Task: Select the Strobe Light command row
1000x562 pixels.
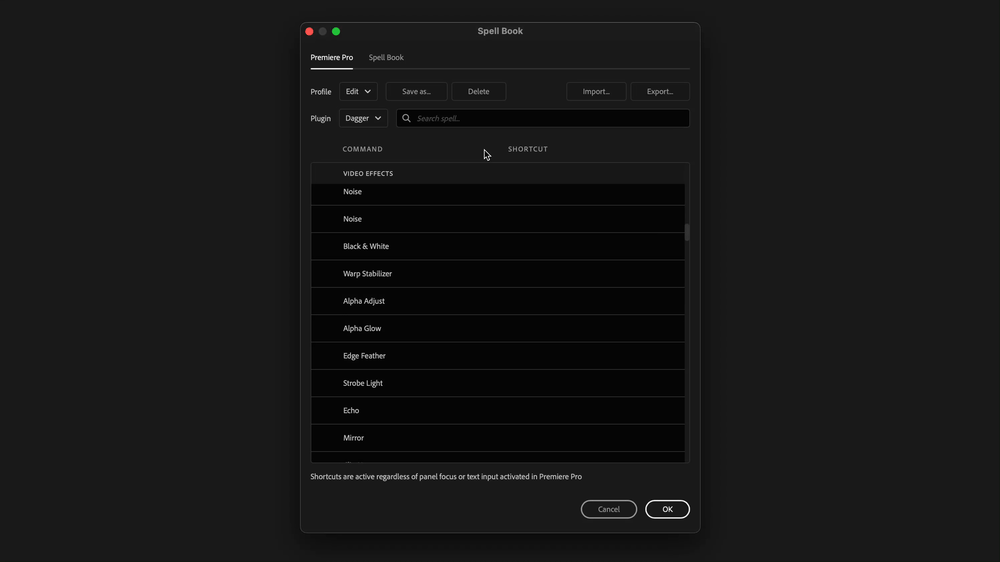Action: pyautogui.click(x=497, y=383)
